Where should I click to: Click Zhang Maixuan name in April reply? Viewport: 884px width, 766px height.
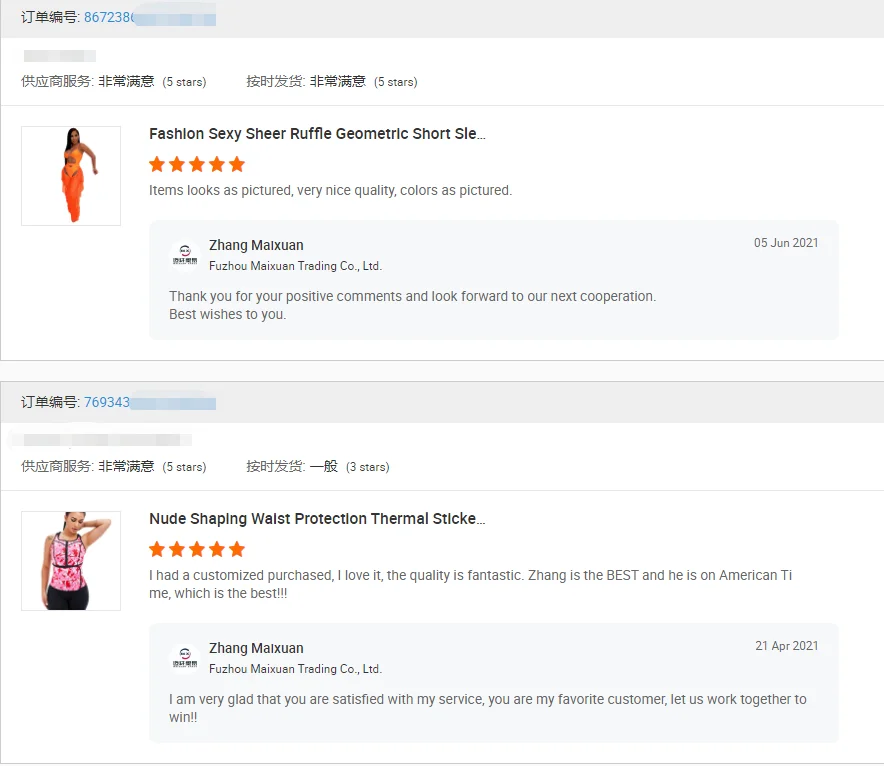256,648
